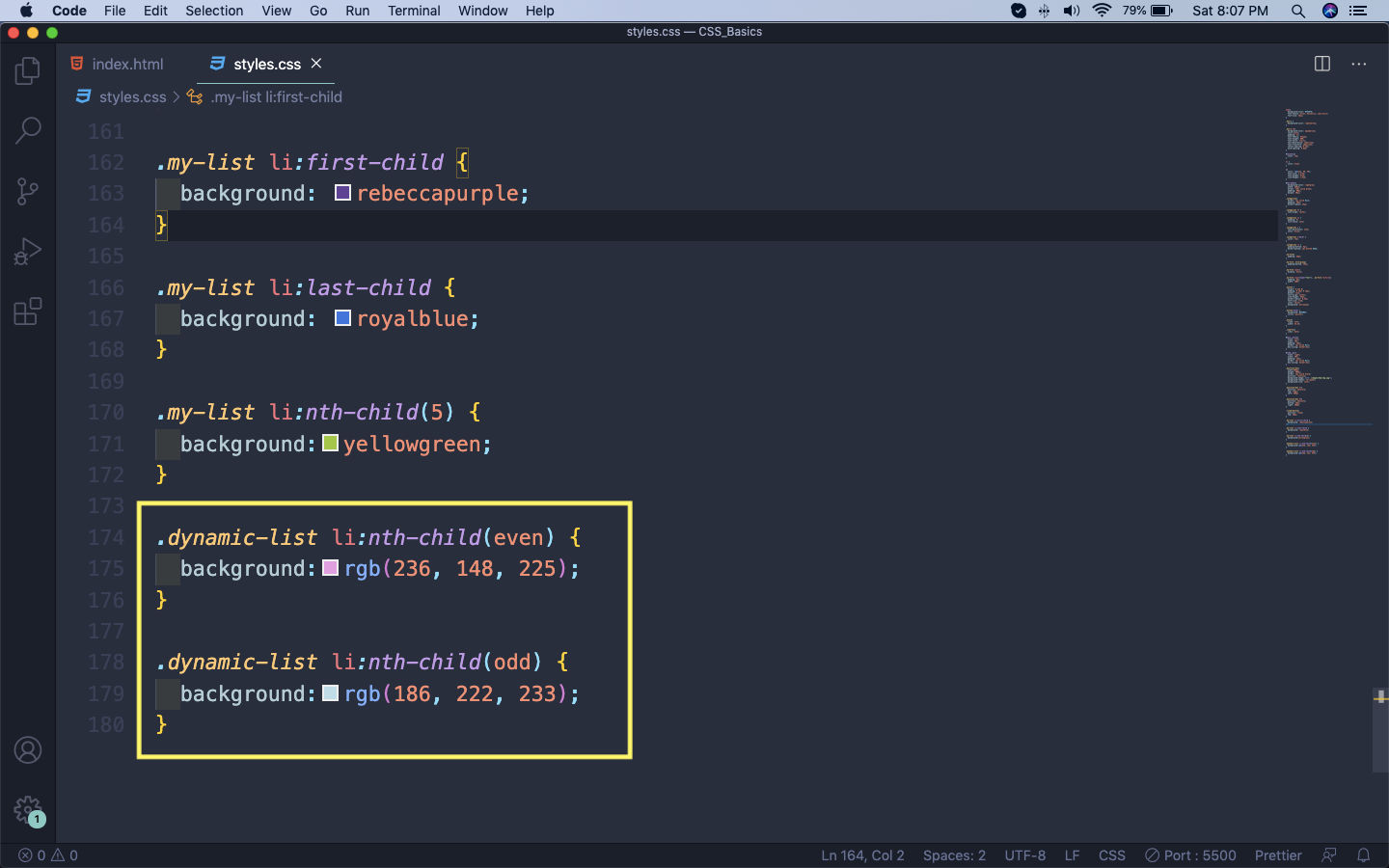Open Siri from the menu bar
Image resolution: width=1389 pixels, height=868 pixels.
tap(1330, 11)
